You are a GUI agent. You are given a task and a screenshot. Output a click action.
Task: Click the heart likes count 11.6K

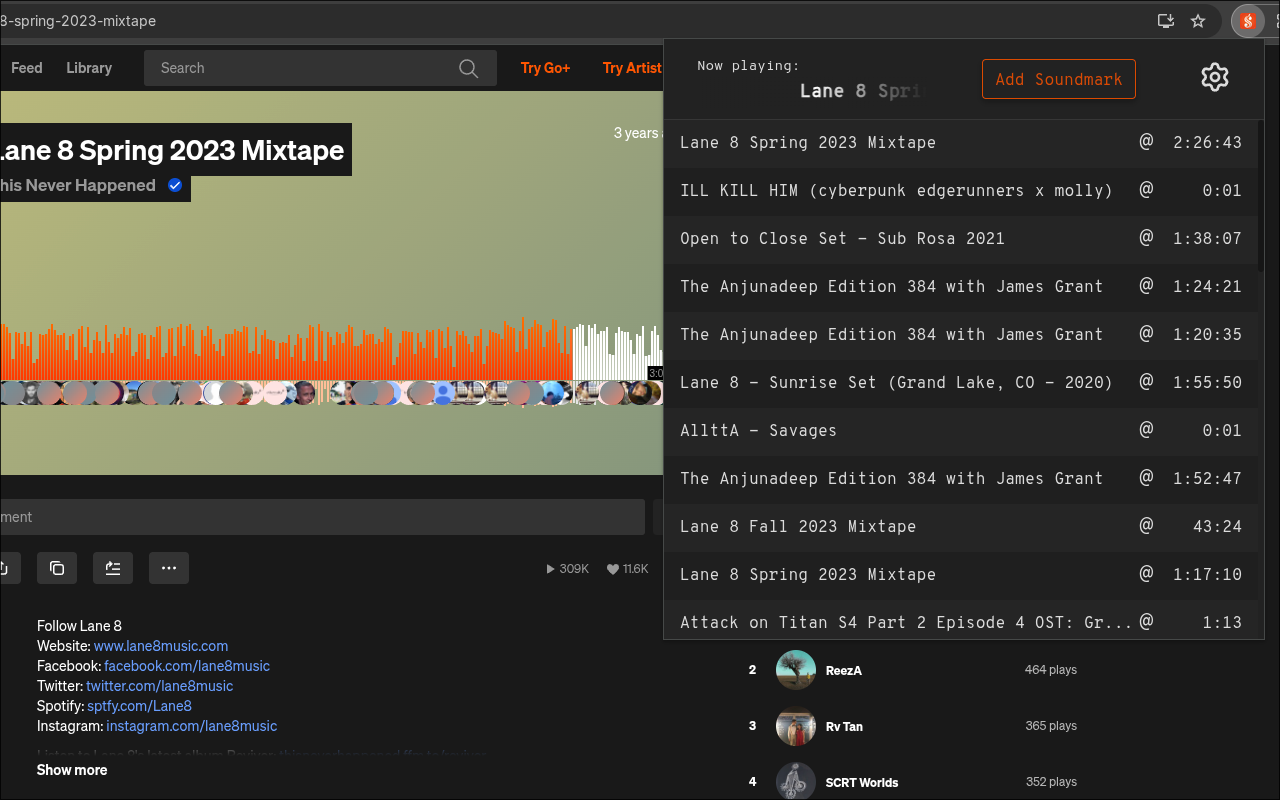pyautogui.click(x=628, y=569)
